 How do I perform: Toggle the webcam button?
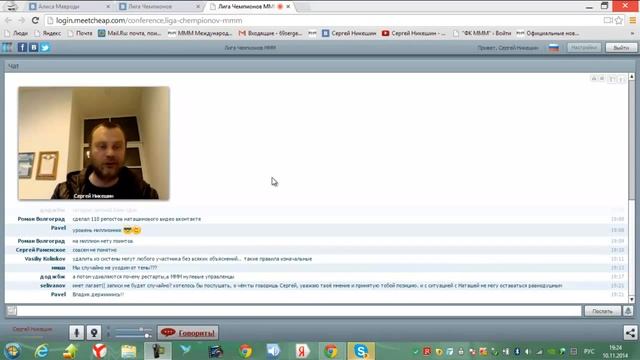pos(94,333)
